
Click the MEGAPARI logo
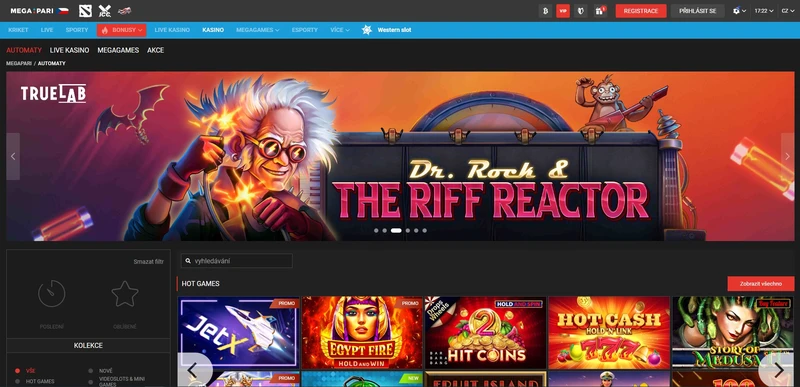32,11
